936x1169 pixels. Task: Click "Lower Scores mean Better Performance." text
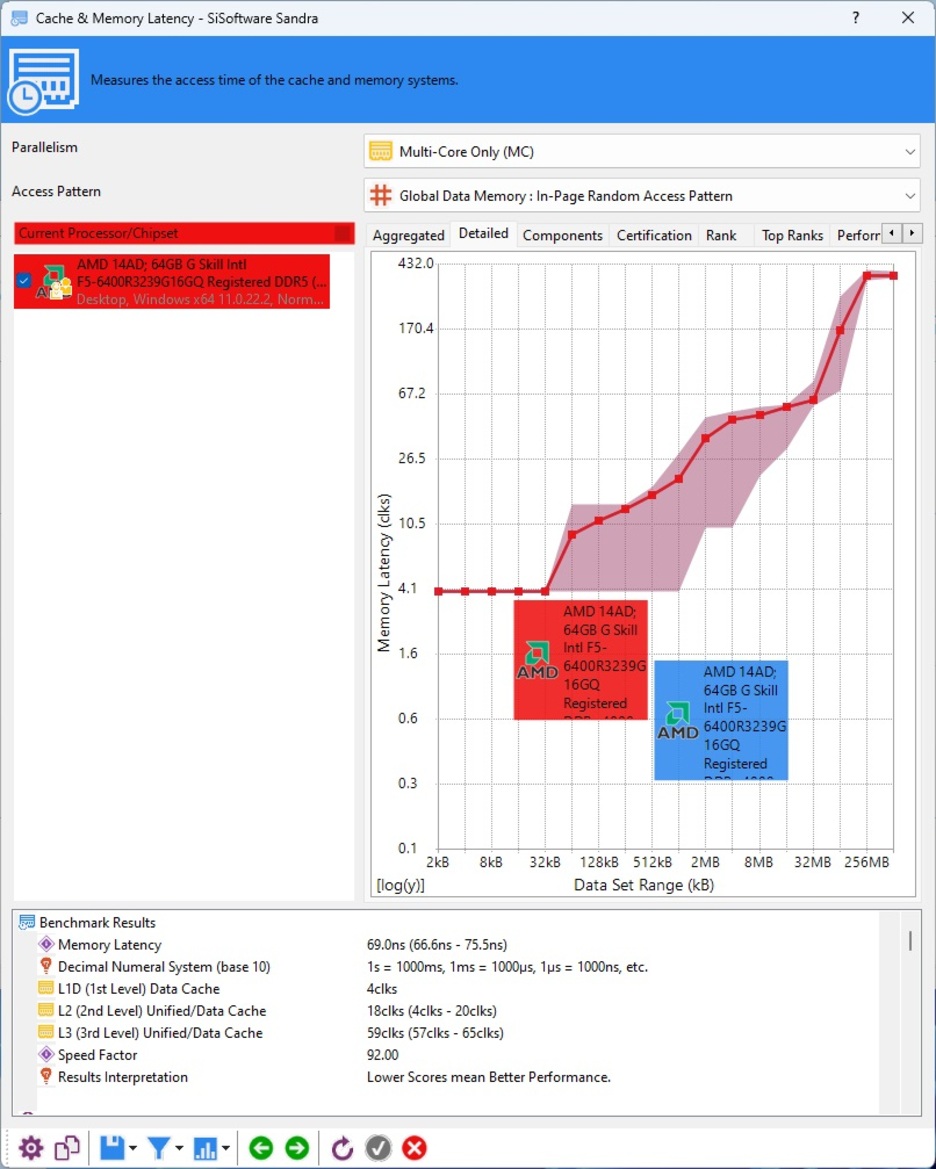pyautogui.click(x=489, y=1077)
